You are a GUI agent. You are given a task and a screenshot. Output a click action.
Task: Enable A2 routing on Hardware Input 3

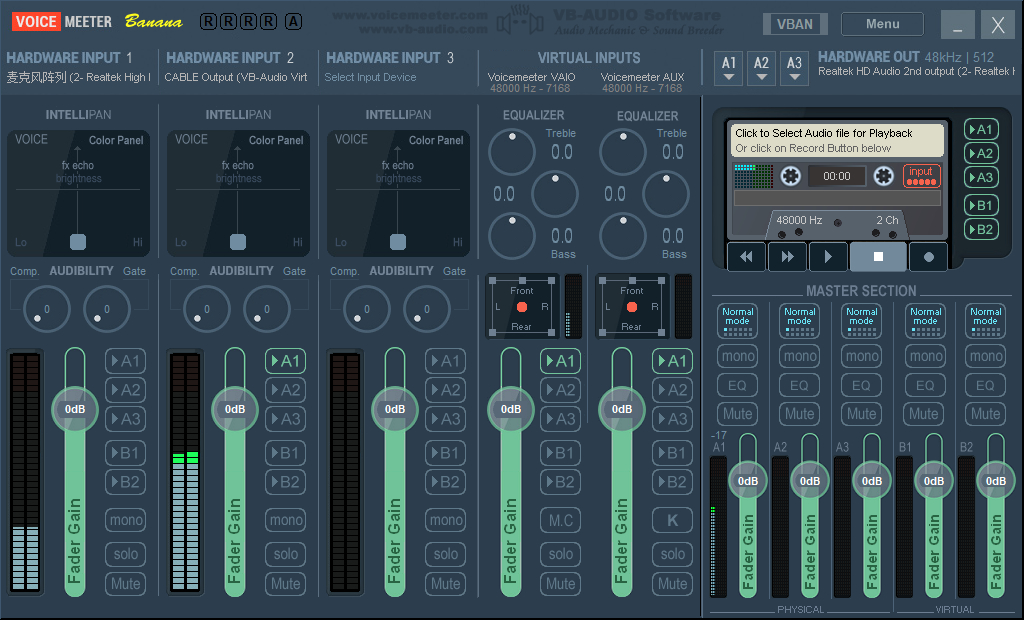point(445,390)
